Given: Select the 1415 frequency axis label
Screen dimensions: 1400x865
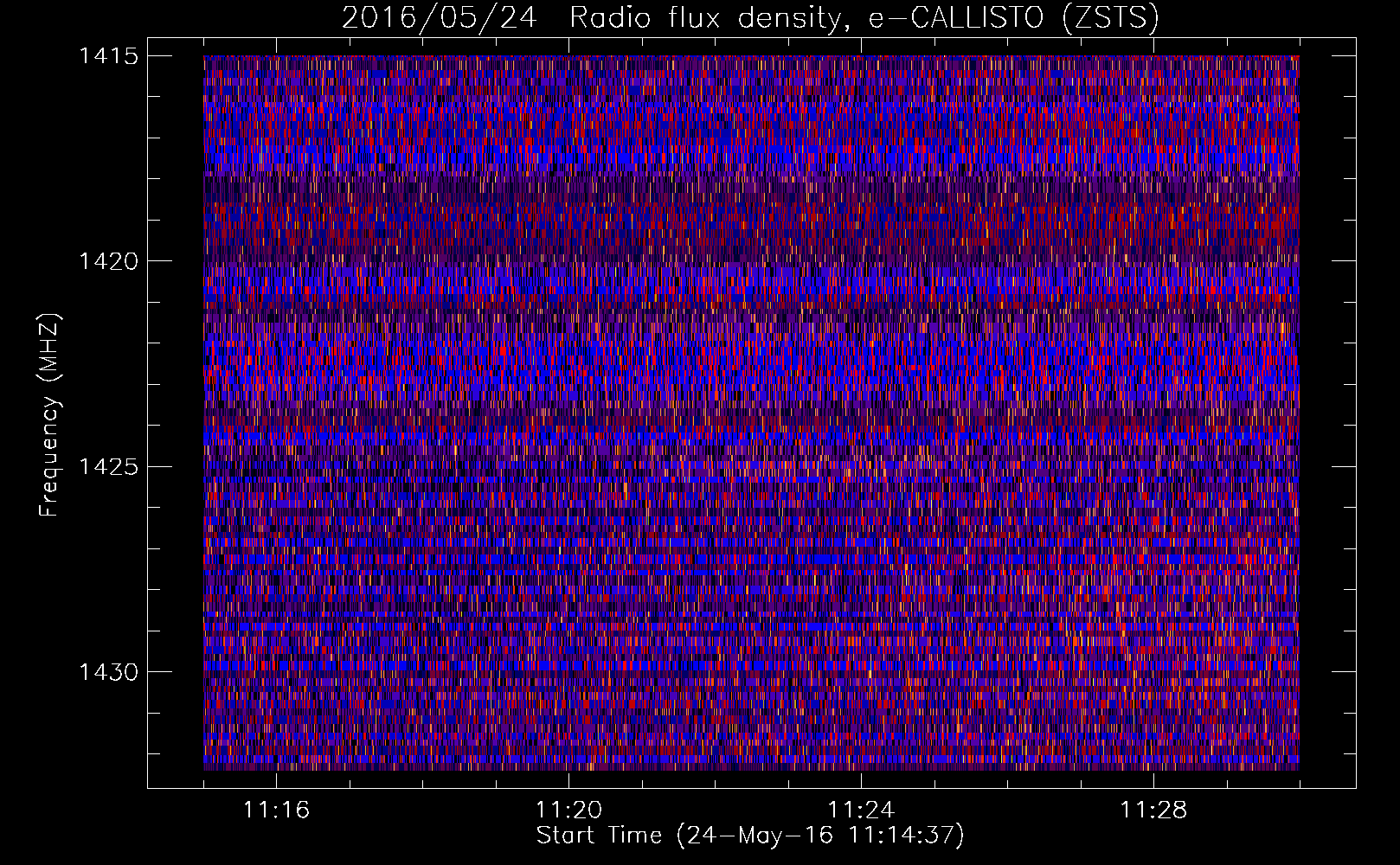Looking at the screenshot, I should (x=109, y=56).
